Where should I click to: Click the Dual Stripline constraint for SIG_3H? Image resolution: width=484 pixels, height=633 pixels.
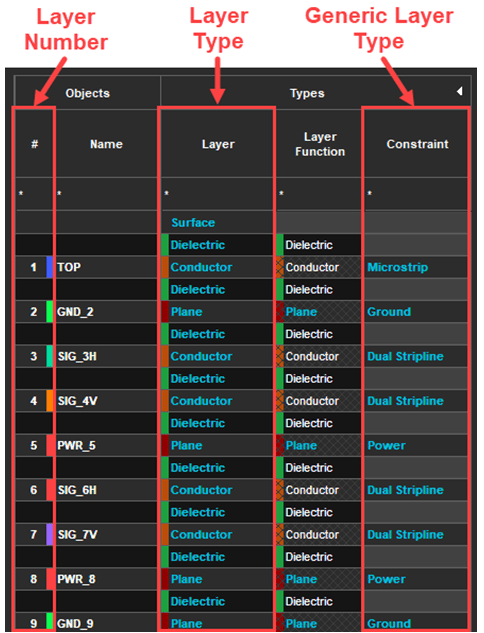(416, 356)
